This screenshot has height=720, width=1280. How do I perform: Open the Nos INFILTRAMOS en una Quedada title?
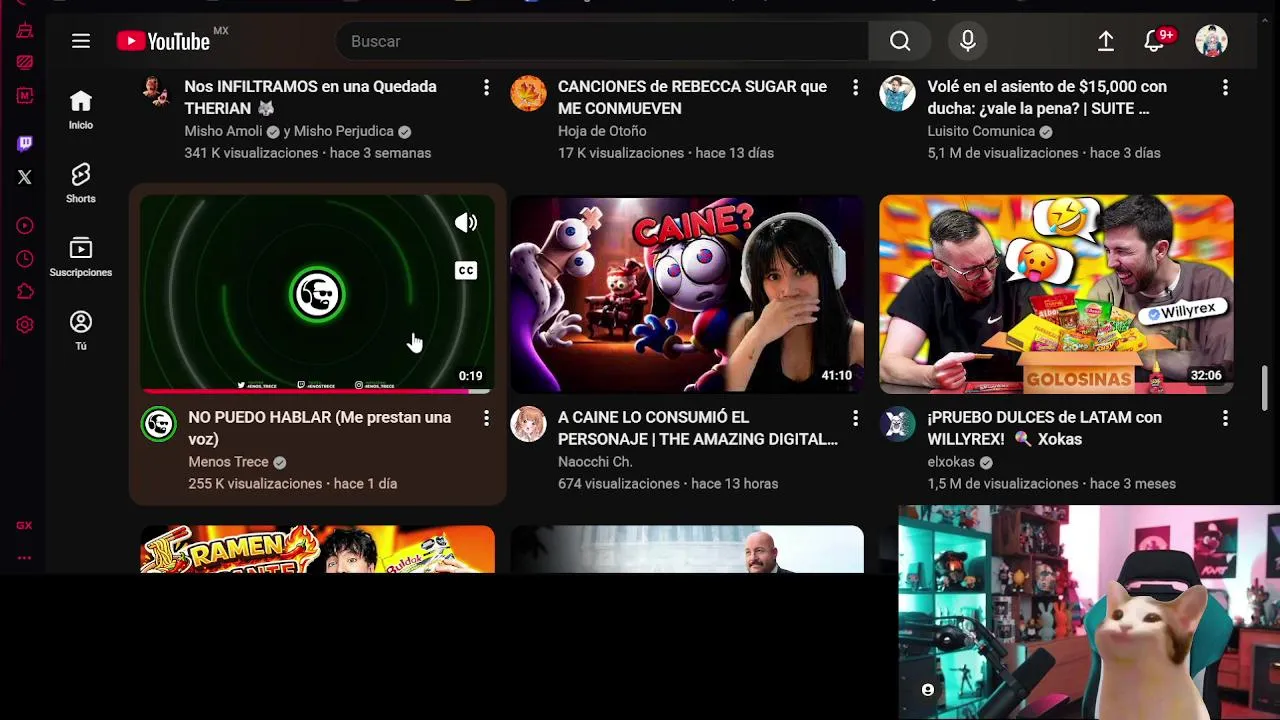310,97
